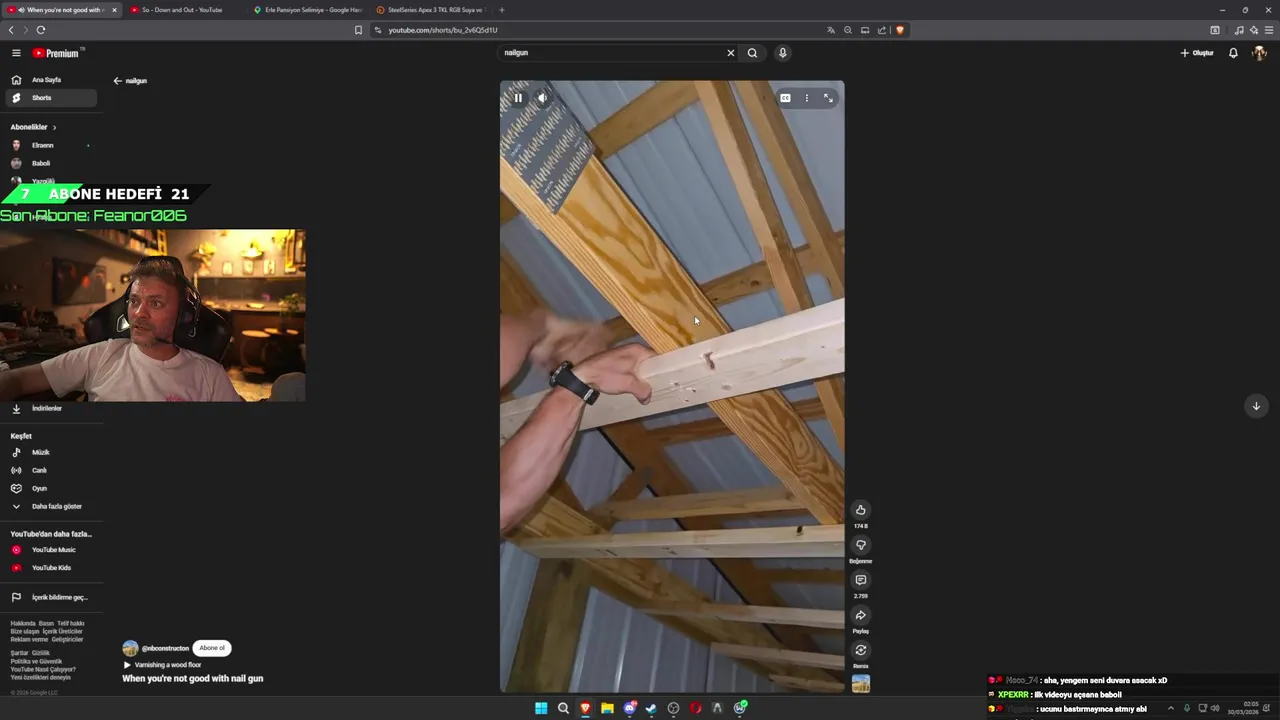Switch to So - Down and Out tab
Viewport: 1280px width, 720px height.
pos(183,10)
